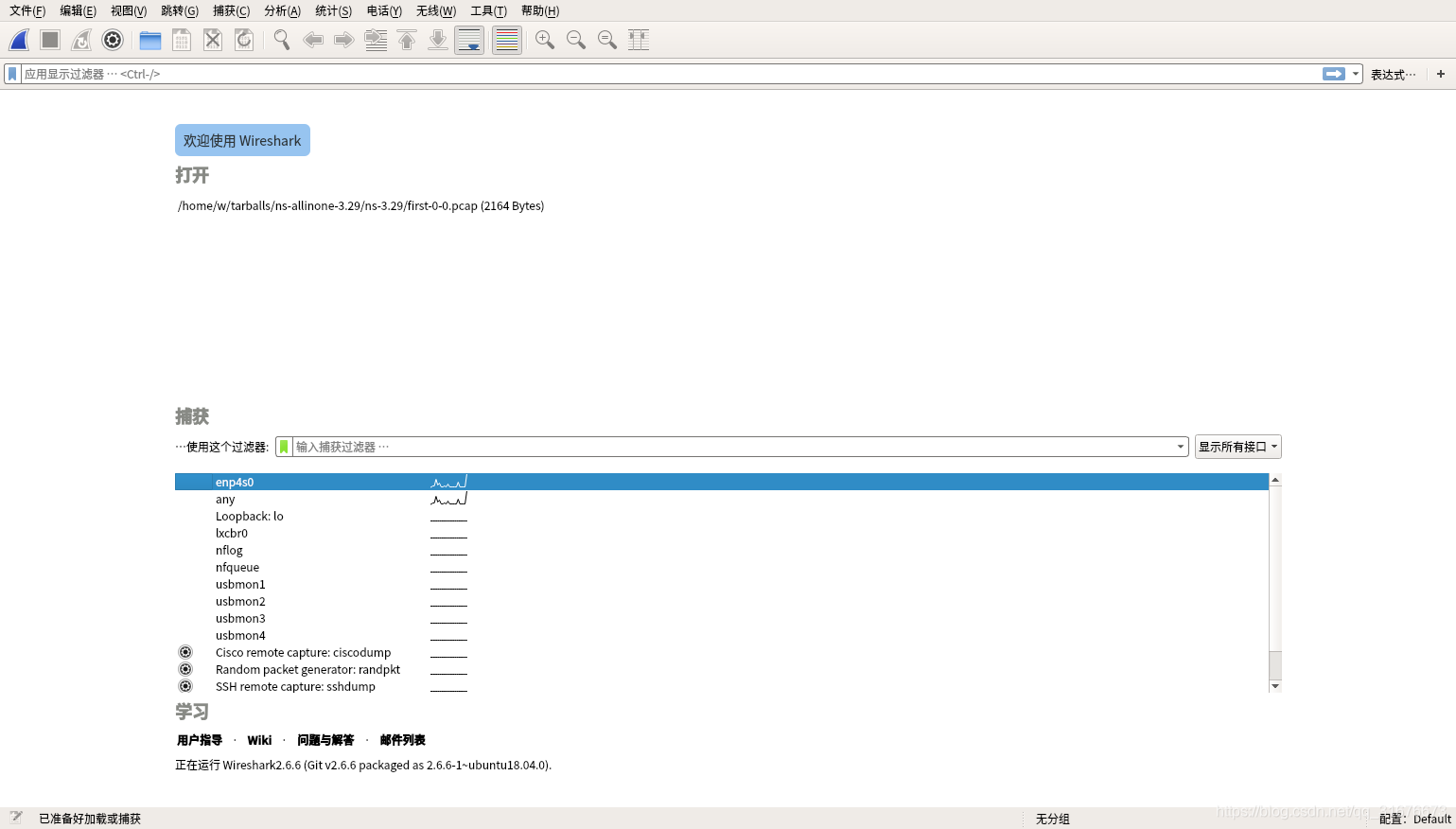Open the 邮件列表 mailing list link
This screenshot has width=1456, height=829.
[403, 740]
